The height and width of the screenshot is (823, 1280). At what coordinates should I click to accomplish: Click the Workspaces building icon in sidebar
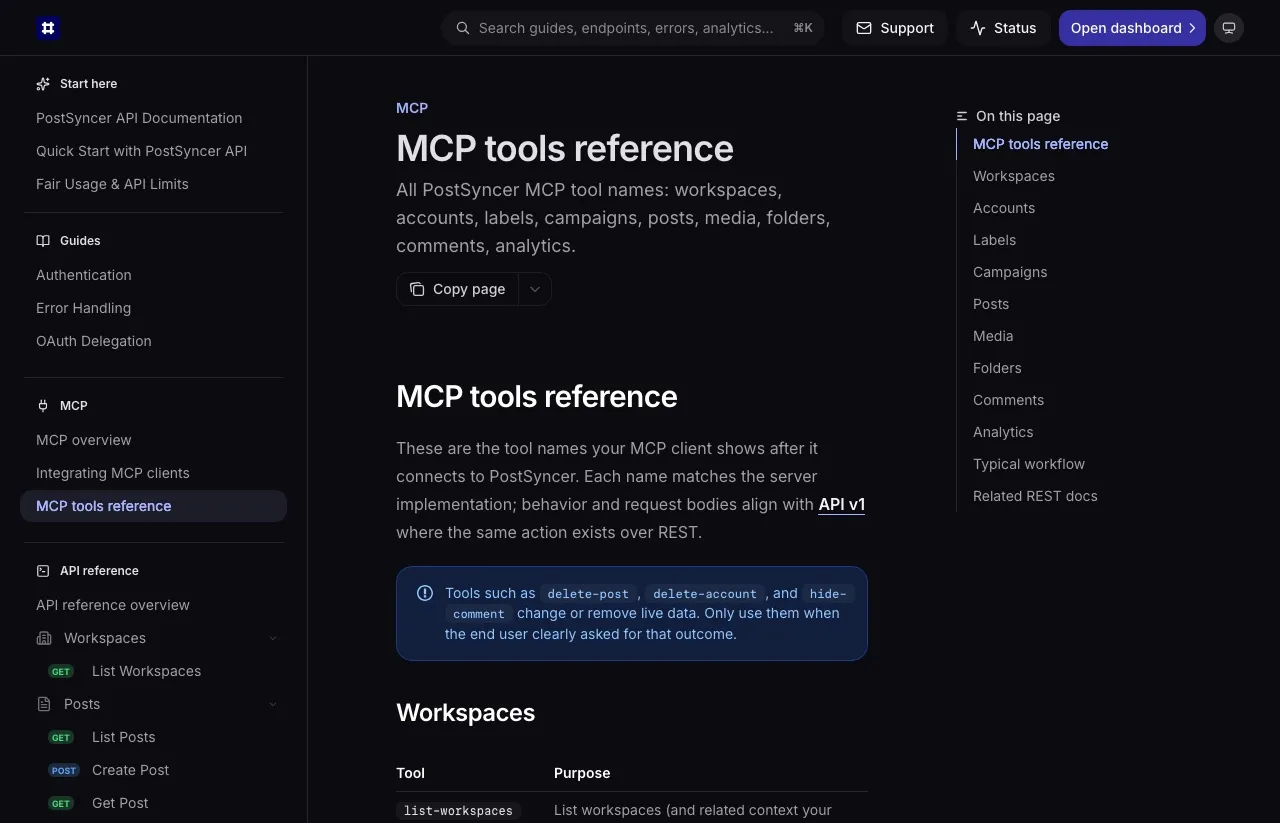(44, 638)
